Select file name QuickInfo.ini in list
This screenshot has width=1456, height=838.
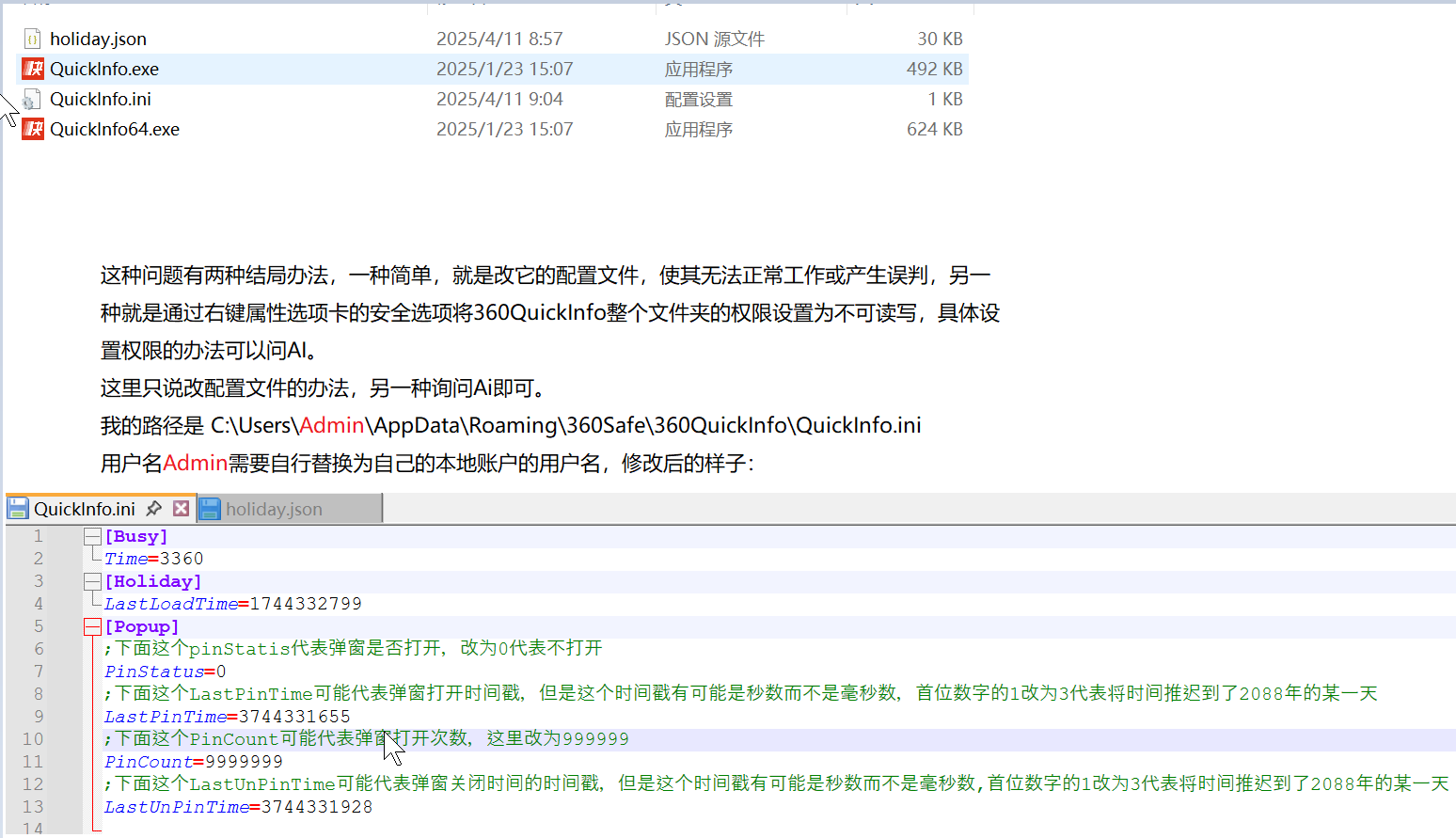pyautogui.click(x=101, y=99)
